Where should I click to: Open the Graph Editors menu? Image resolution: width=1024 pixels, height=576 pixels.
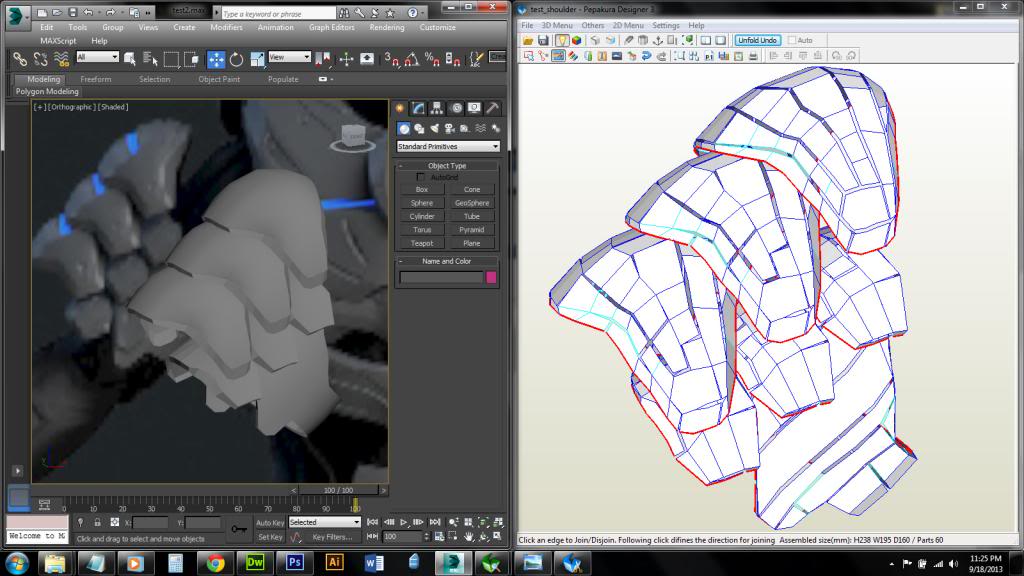point(332,28)
